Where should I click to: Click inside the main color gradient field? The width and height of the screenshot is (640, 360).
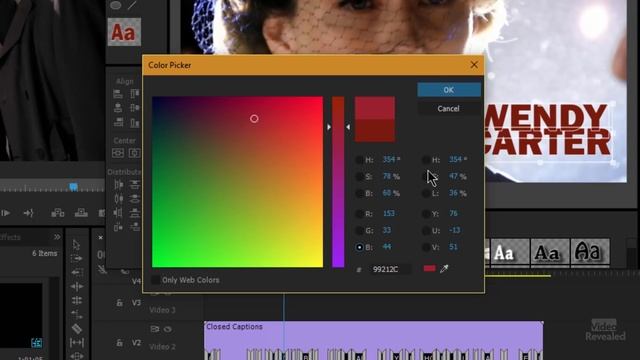(x=238, y=182)
